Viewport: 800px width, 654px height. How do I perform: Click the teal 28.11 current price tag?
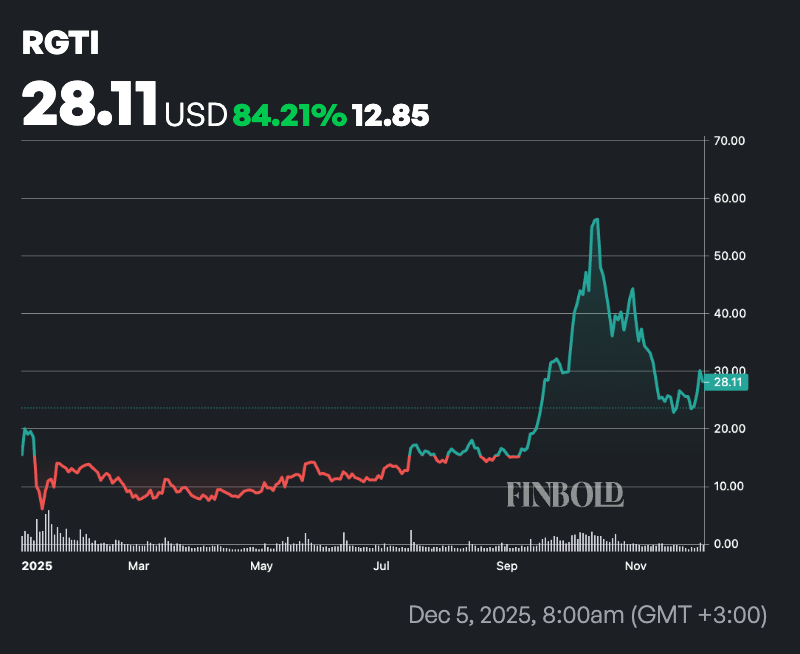726,381
